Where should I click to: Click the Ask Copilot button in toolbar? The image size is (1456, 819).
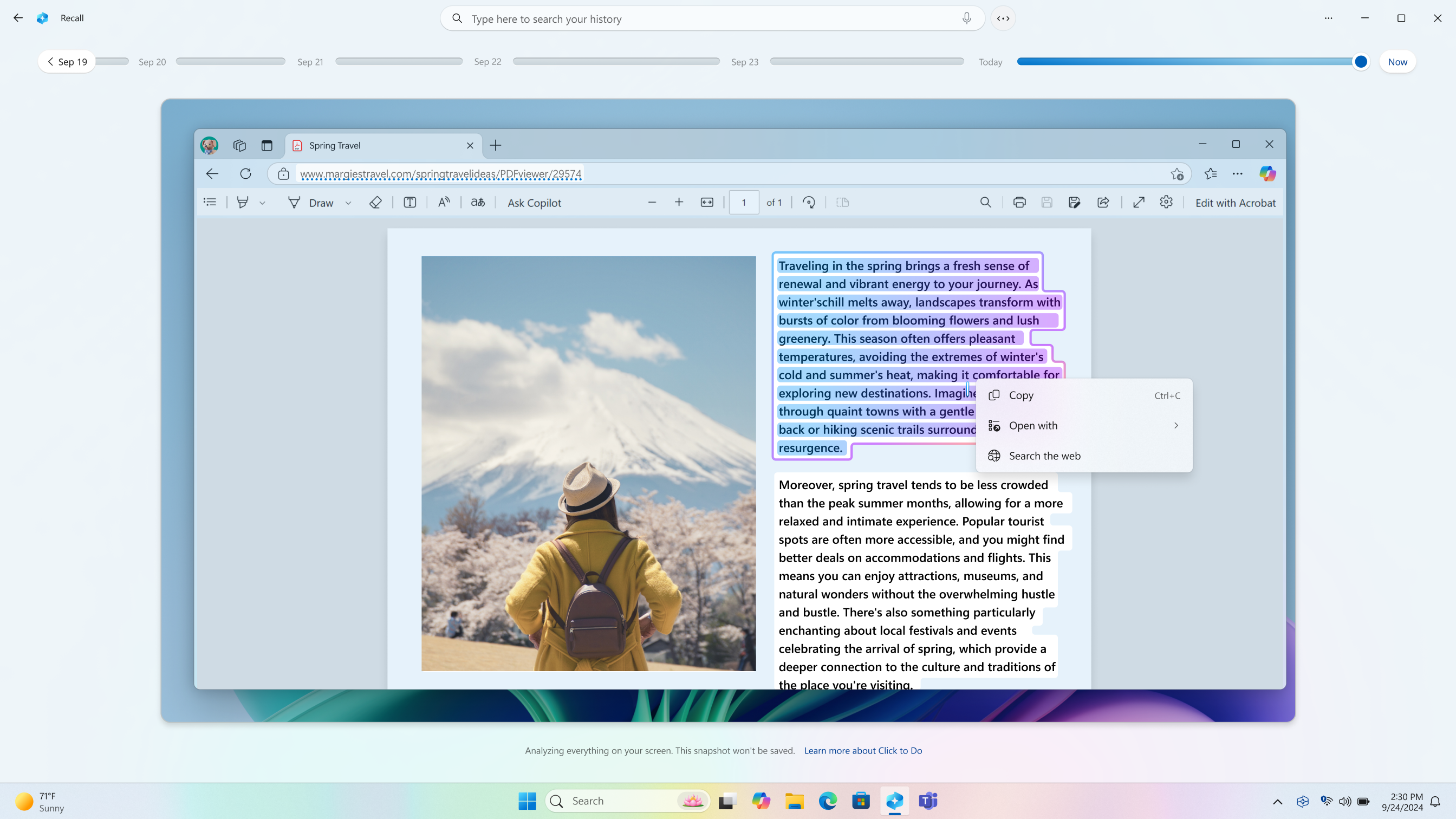(x=534, y=202)
